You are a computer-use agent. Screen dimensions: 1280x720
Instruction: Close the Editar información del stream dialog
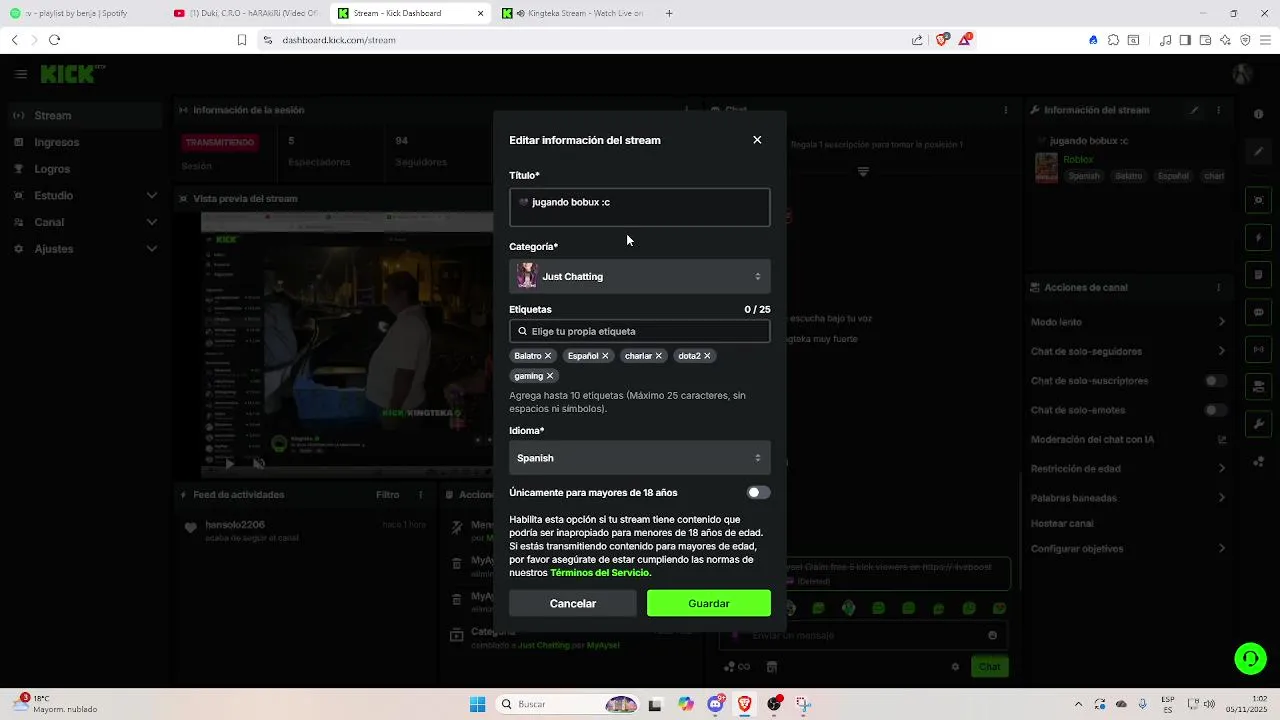(757, 140)
